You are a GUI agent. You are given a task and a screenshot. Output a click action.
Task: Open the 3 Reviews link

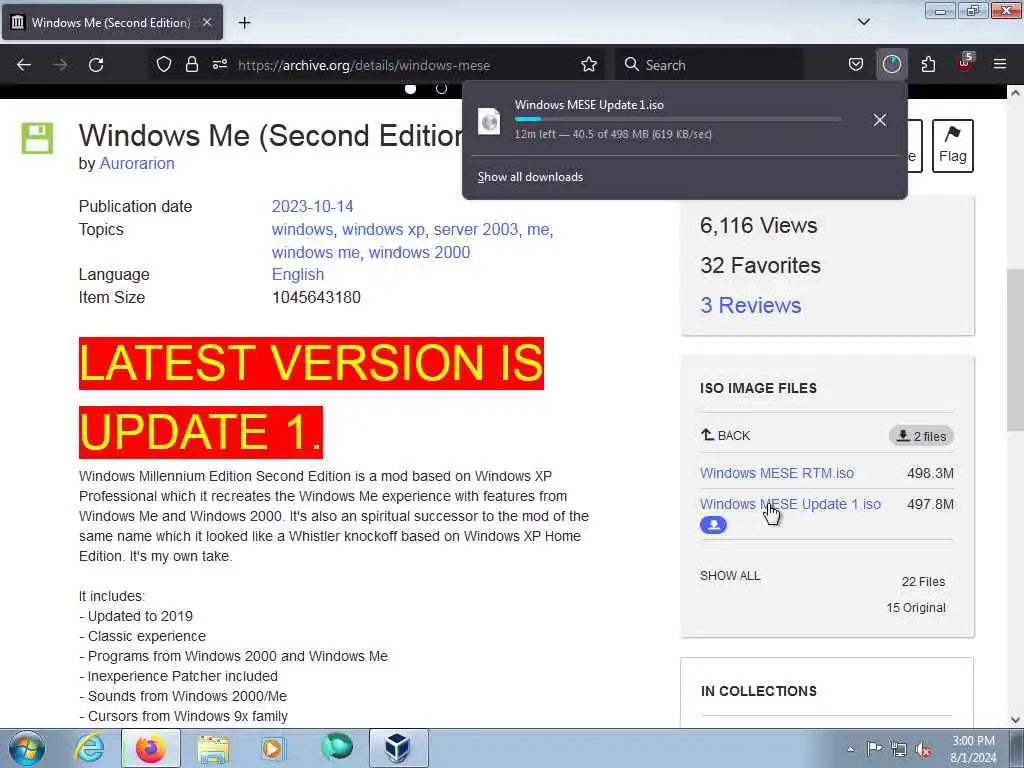point(750,305)
